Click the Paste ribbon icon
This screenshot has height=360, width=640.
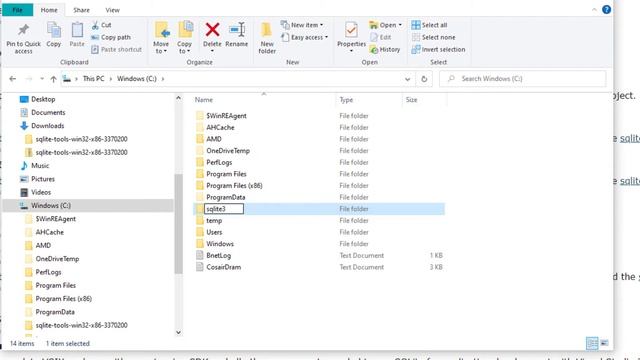tap(77, 30)
